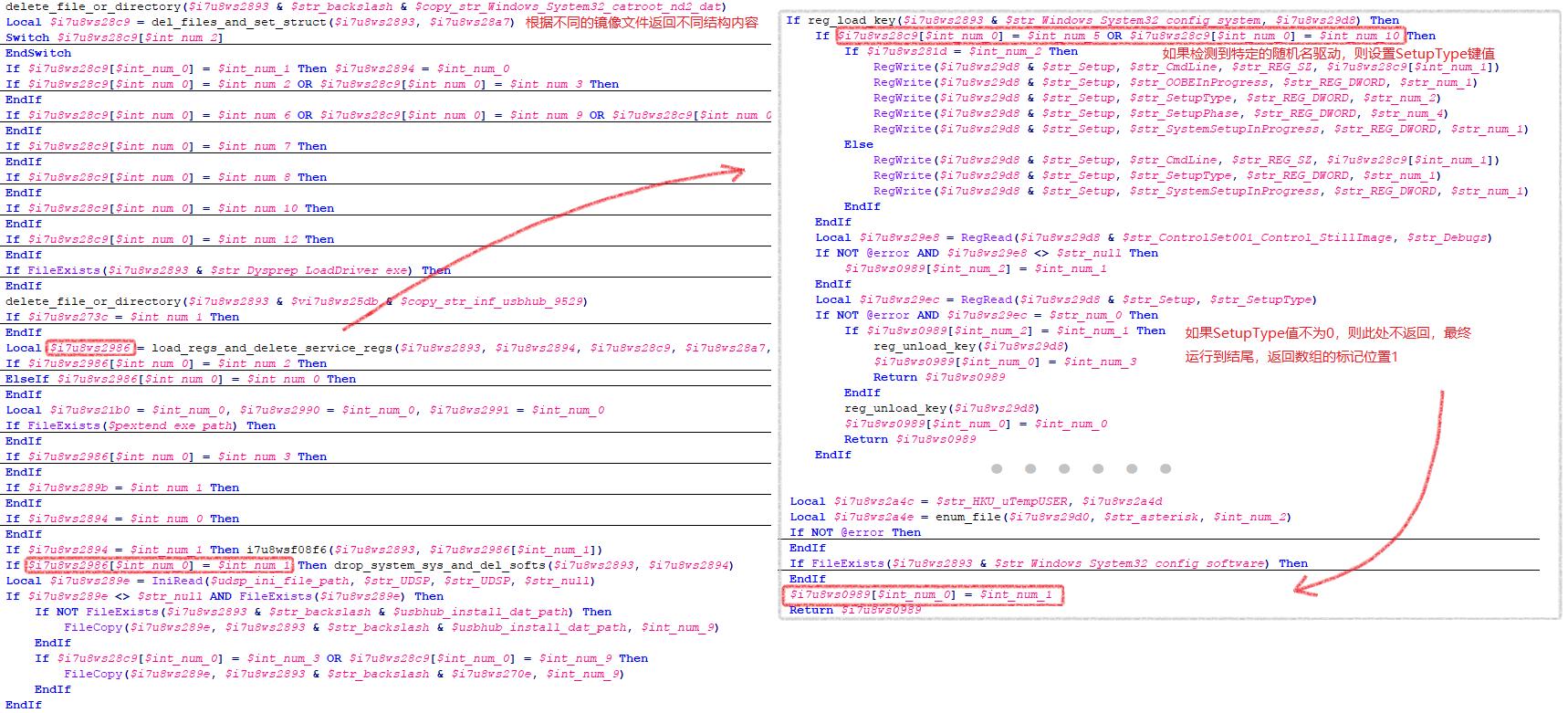Click the 'If reg_load_key(' line
Image resolution: width=1568 pixels, height=713 pixels.
[1092, 20]
